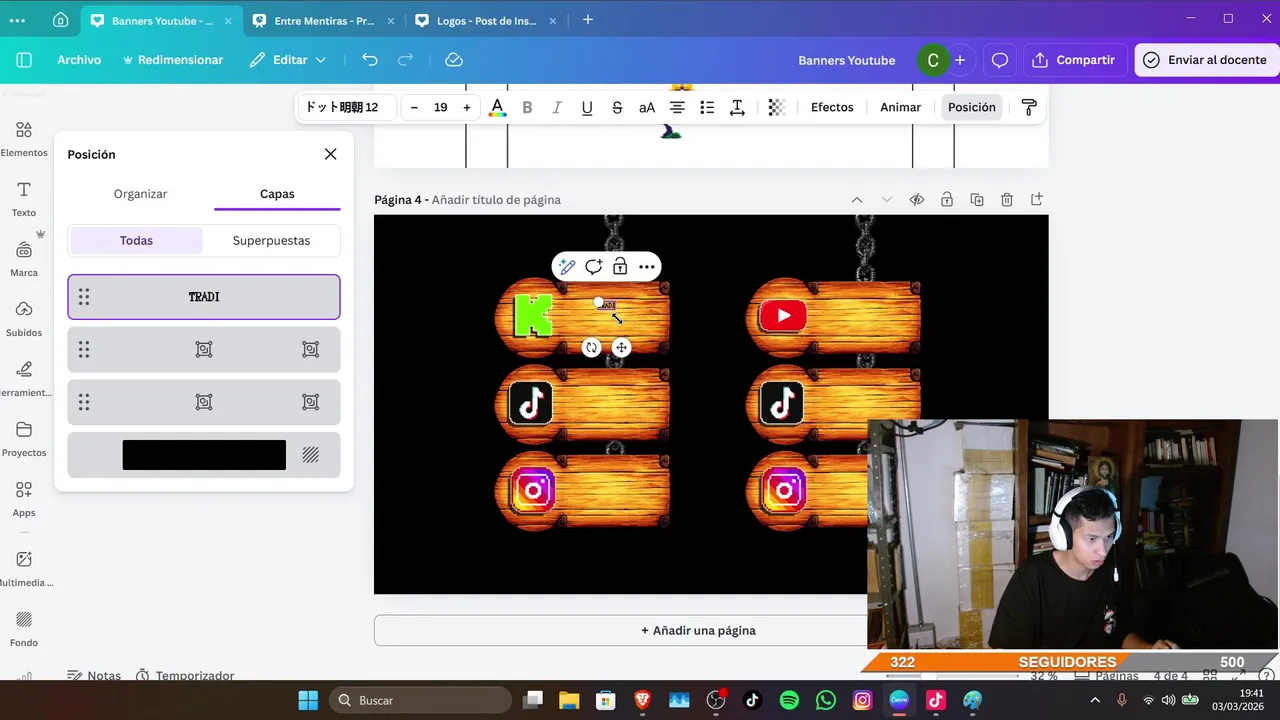
Task: Select the black background layer thumbnail
Action: [204, 455]
